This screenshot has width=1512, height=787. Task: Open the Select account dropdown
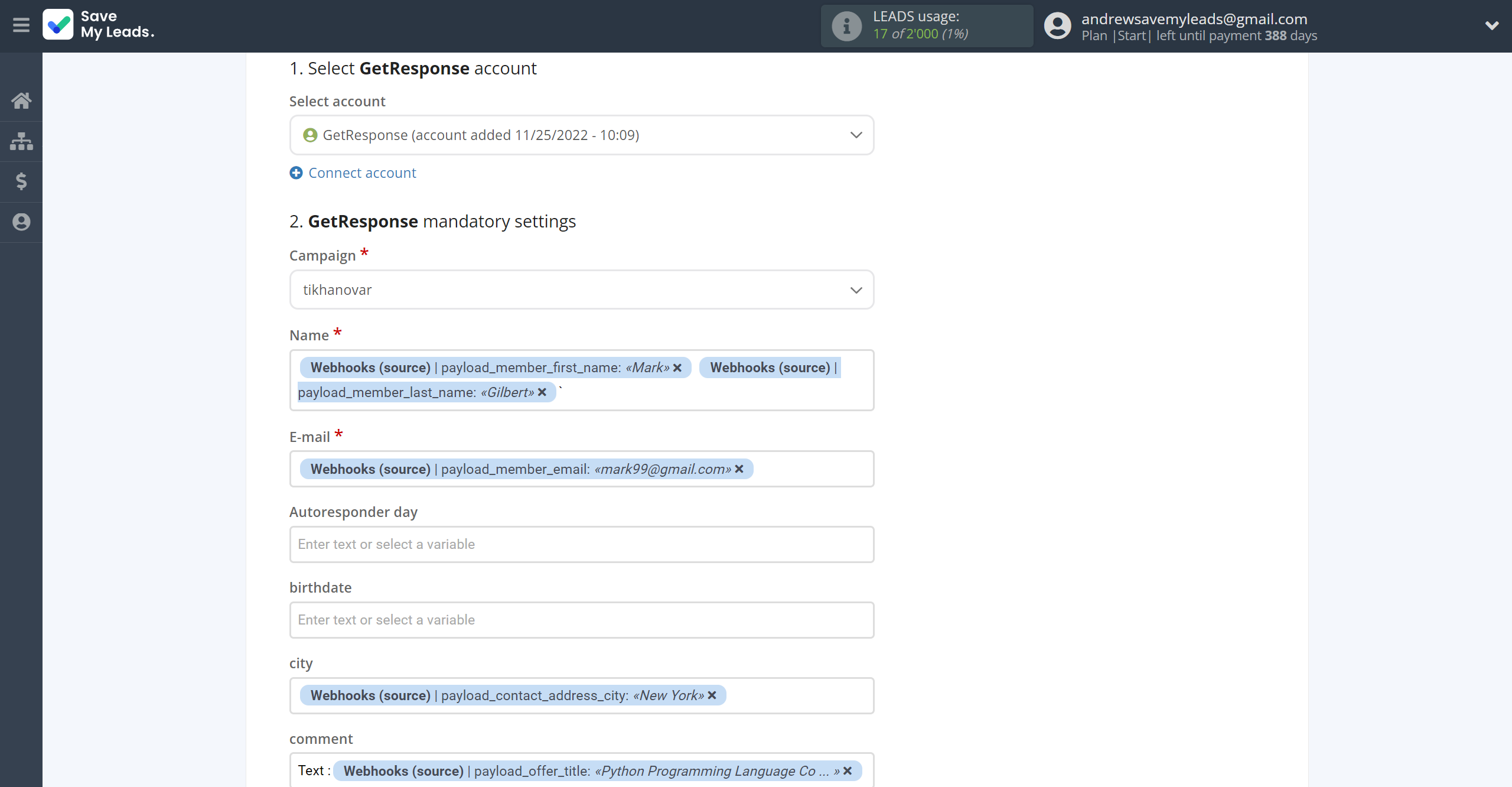582,135
